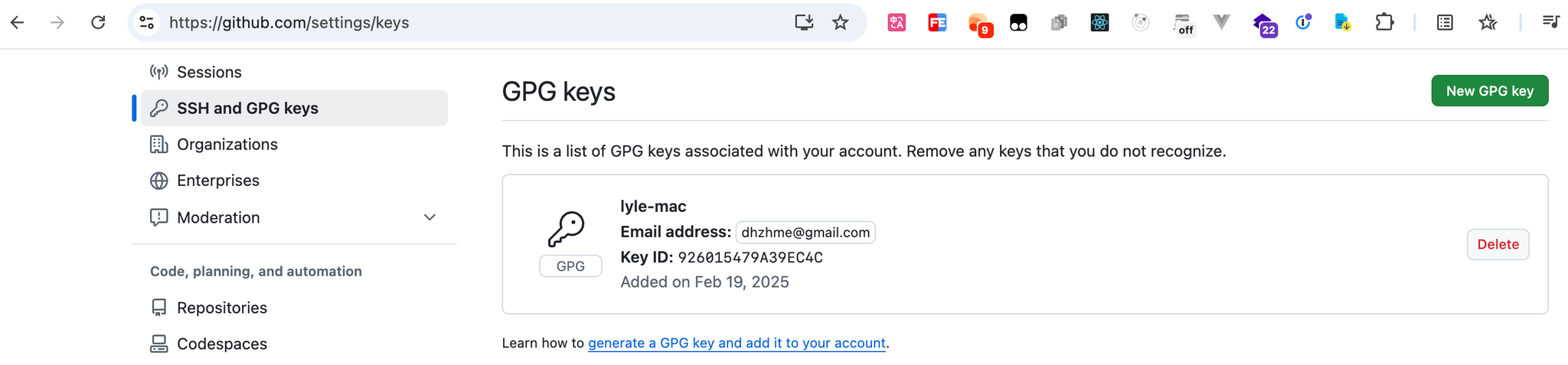The image size is (1568, 365).
Task: Open the Sessions settings page
Action: 209,72
